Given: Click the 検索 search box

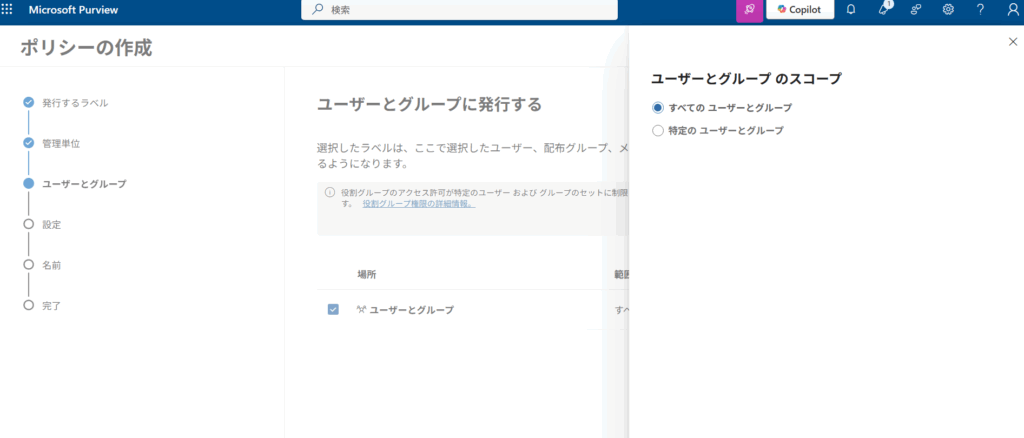Looking at the screenshot, I should click(x=459, y=9).
